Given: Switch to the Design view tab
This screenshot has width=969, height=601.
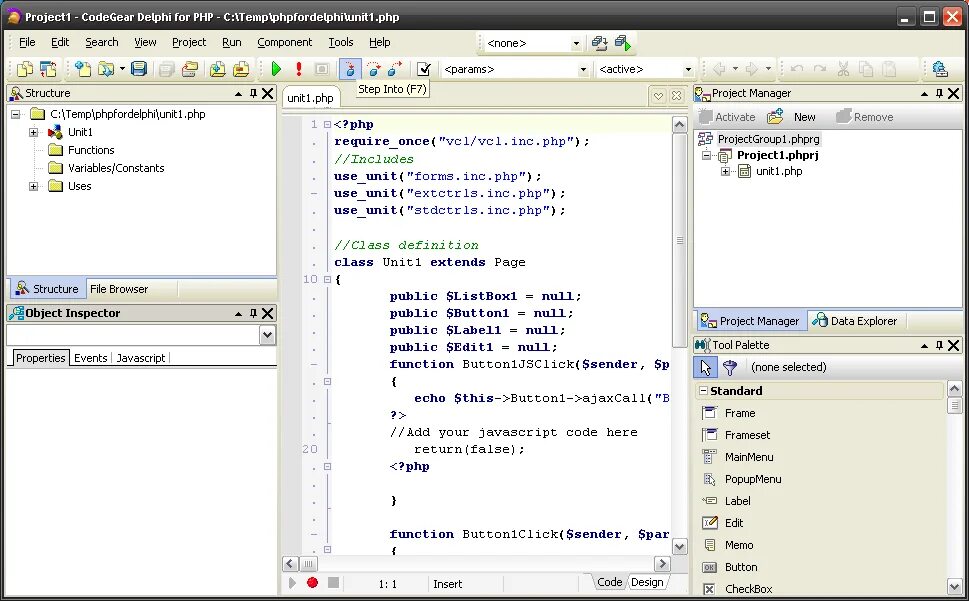Looking at the screenshot, I should [647, 582].
